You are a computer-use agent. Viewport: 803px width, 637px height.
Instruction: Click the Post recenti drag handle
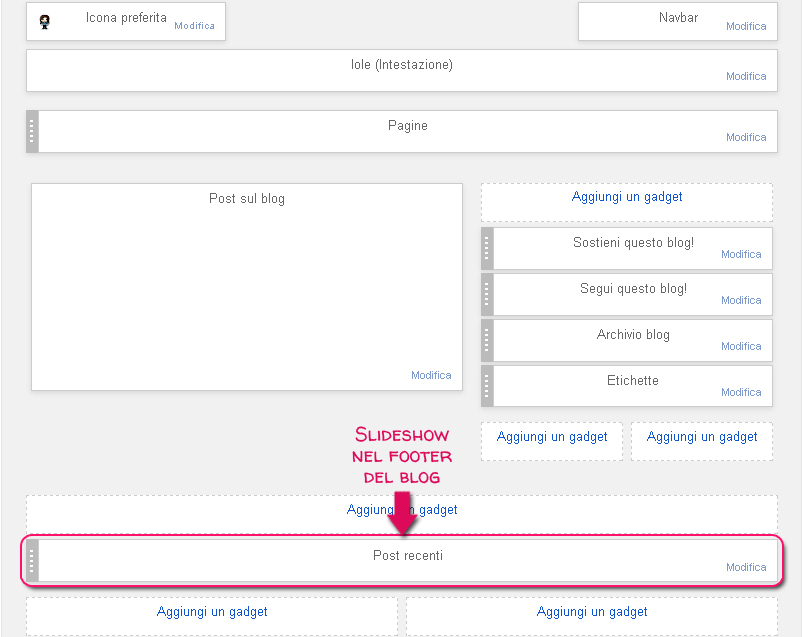pyautogui.click(x=32, y=561)
